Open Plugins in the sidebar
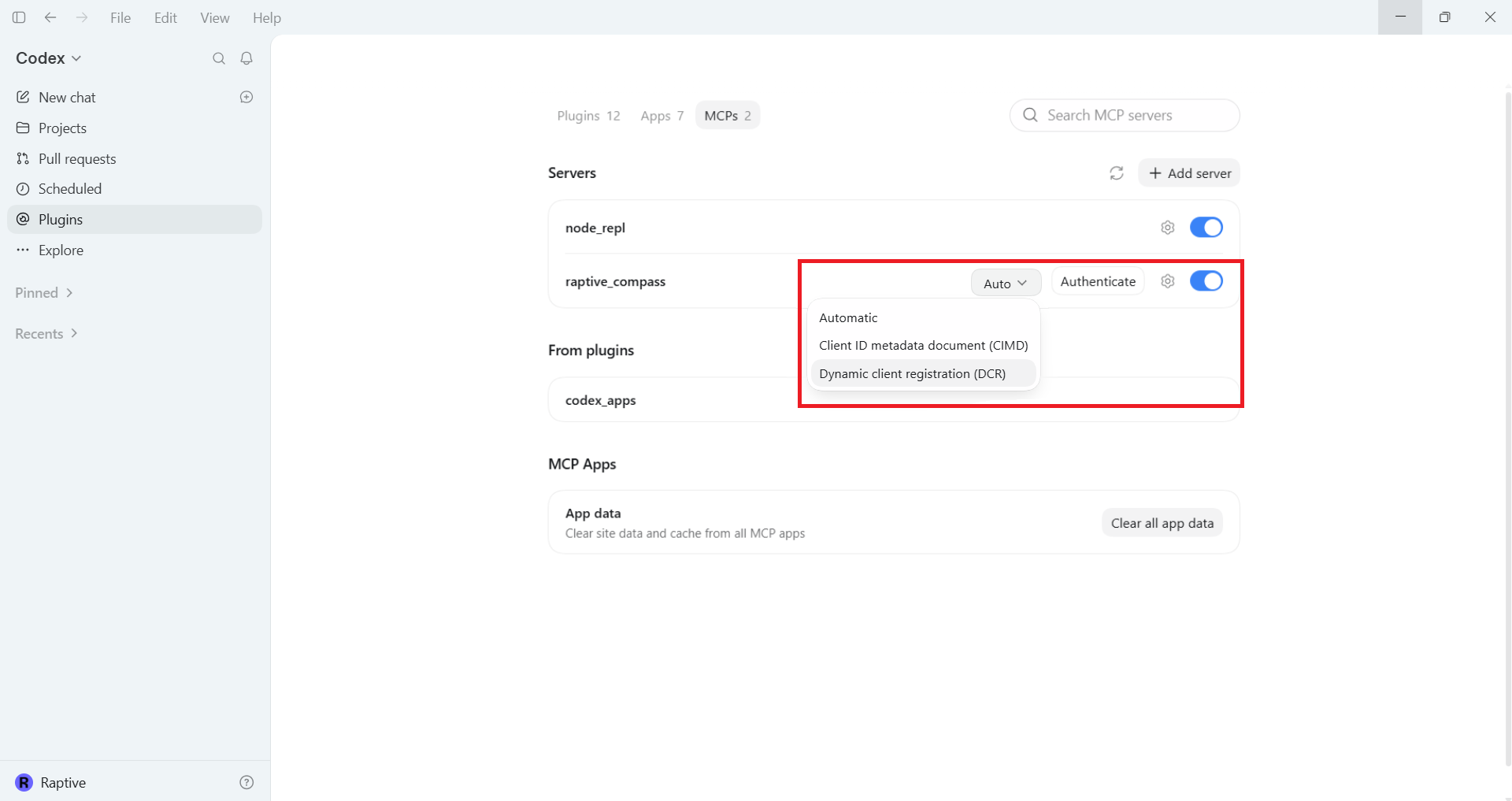This screenshot has width=1512, height=801. click(134, 220)
